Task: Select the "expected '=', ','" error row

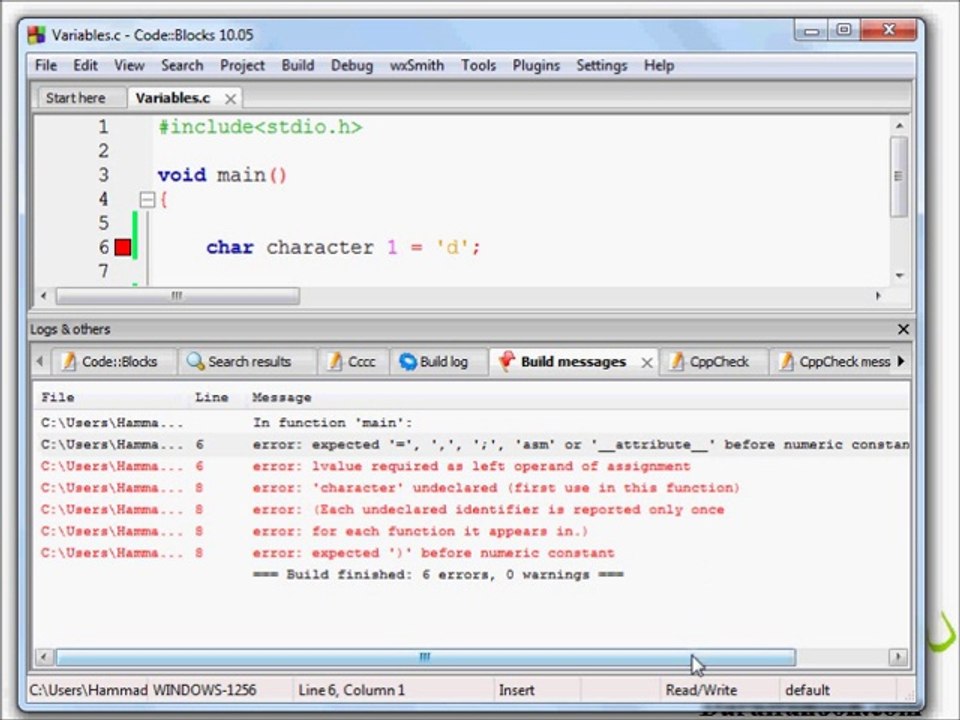Action: tap(473, 444)
